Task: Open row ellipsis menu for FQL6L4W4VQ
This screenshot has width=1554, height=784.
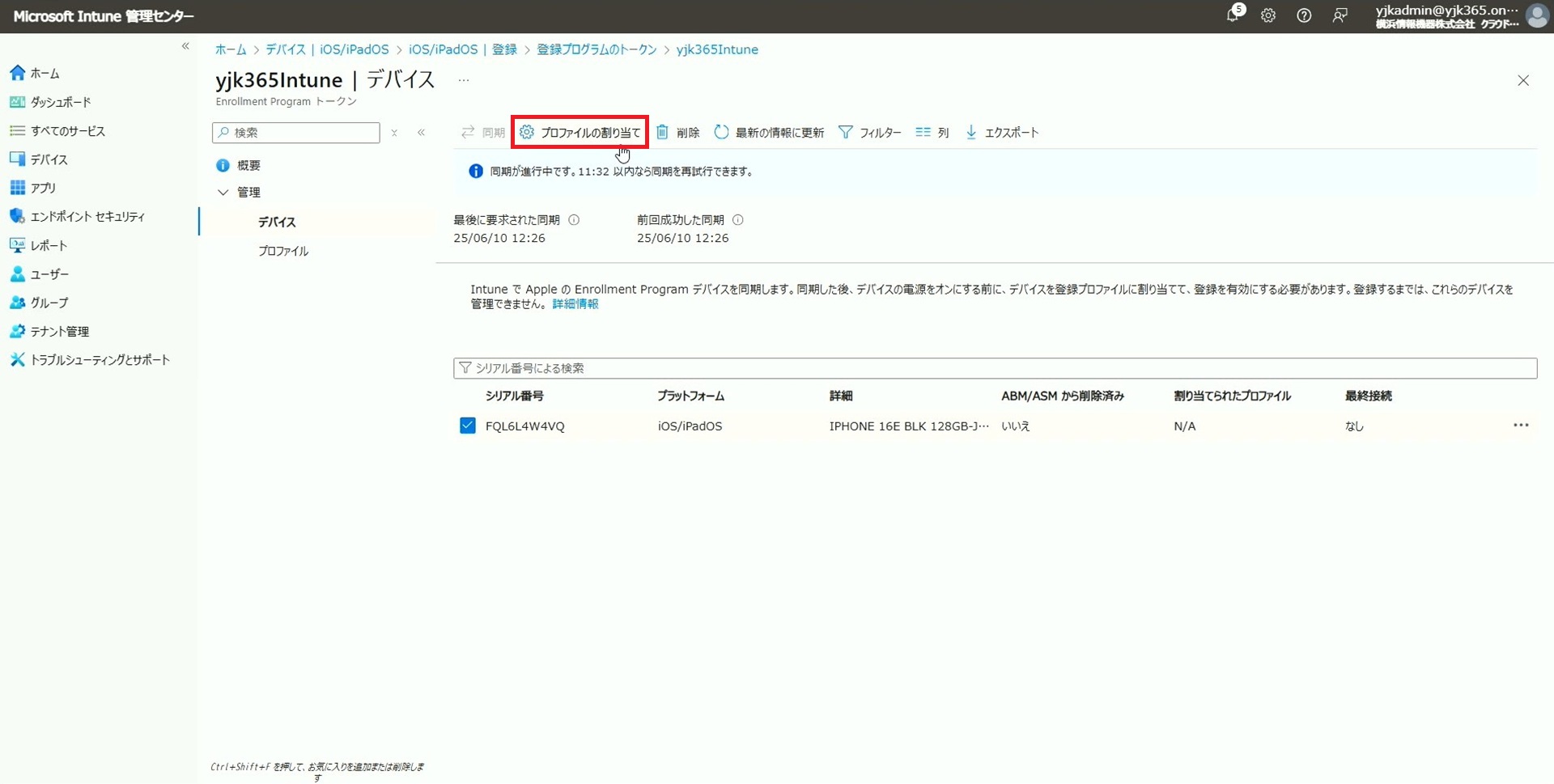Action: (x=1521, y=426)
